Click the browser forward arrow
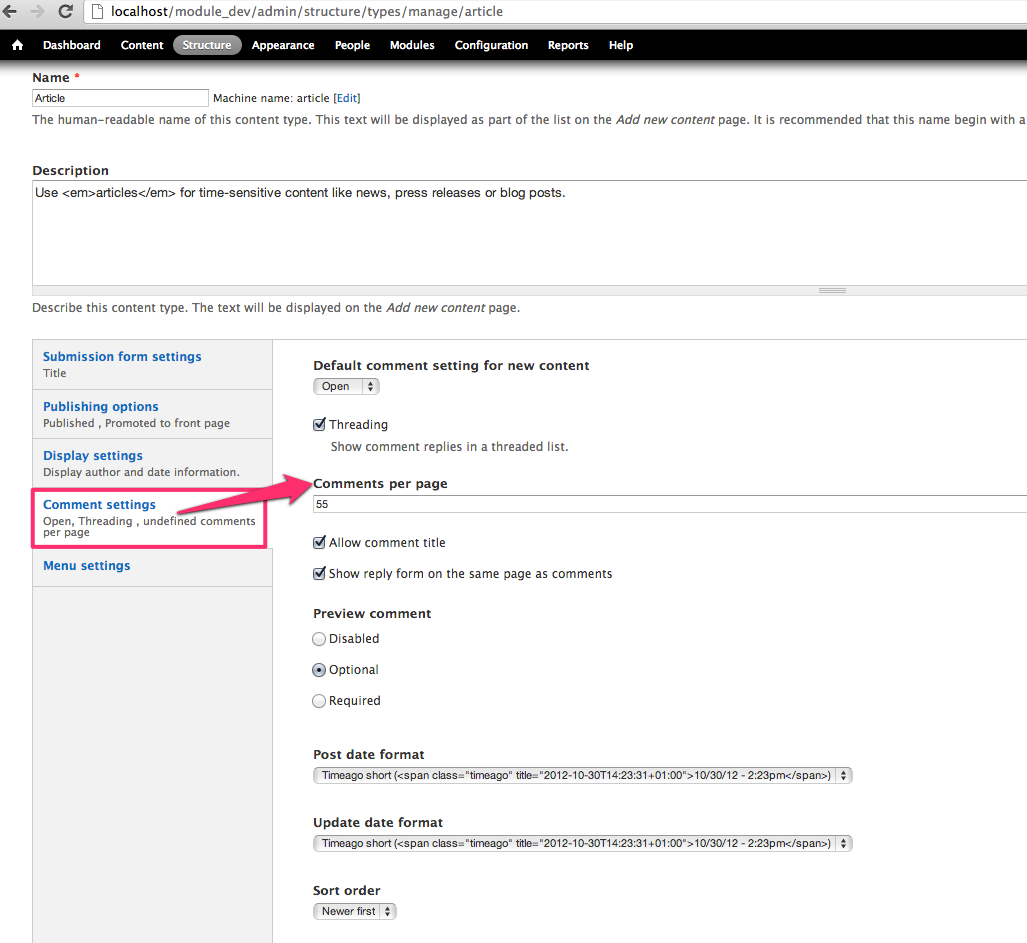Image resolution: width=1027 pixels, height=943 pixels. (37, 11)
